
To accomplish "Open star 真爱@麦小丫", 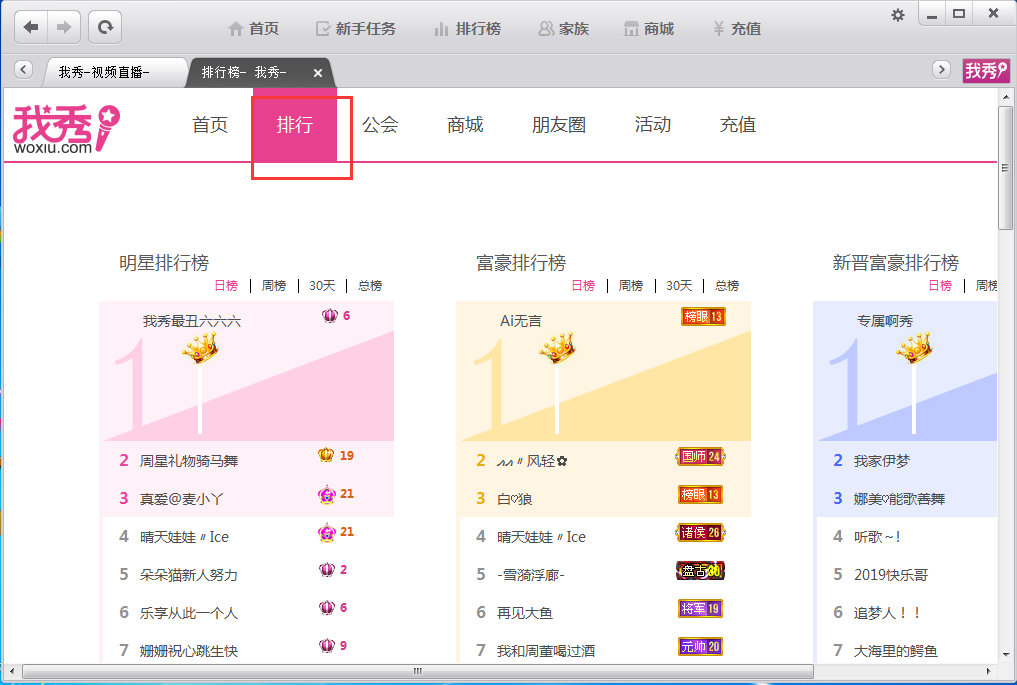I will [x=182, y=499].
